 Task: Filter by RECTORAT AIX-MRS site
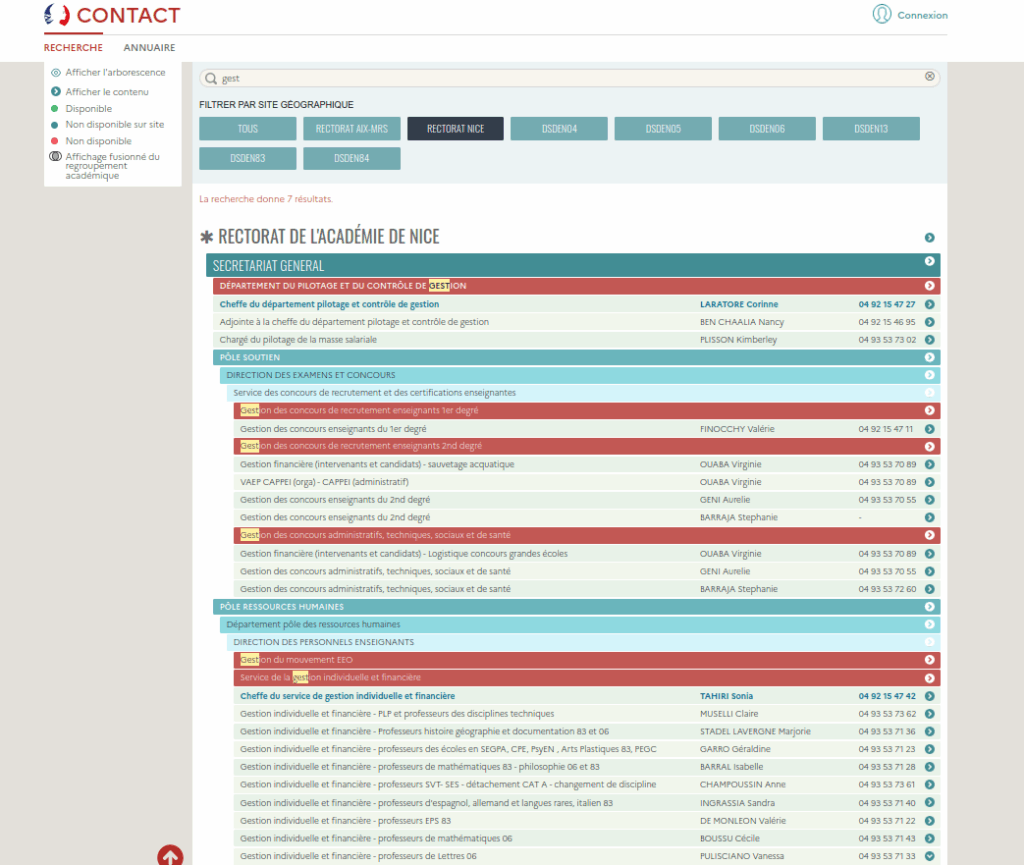(x=351, y=129)
